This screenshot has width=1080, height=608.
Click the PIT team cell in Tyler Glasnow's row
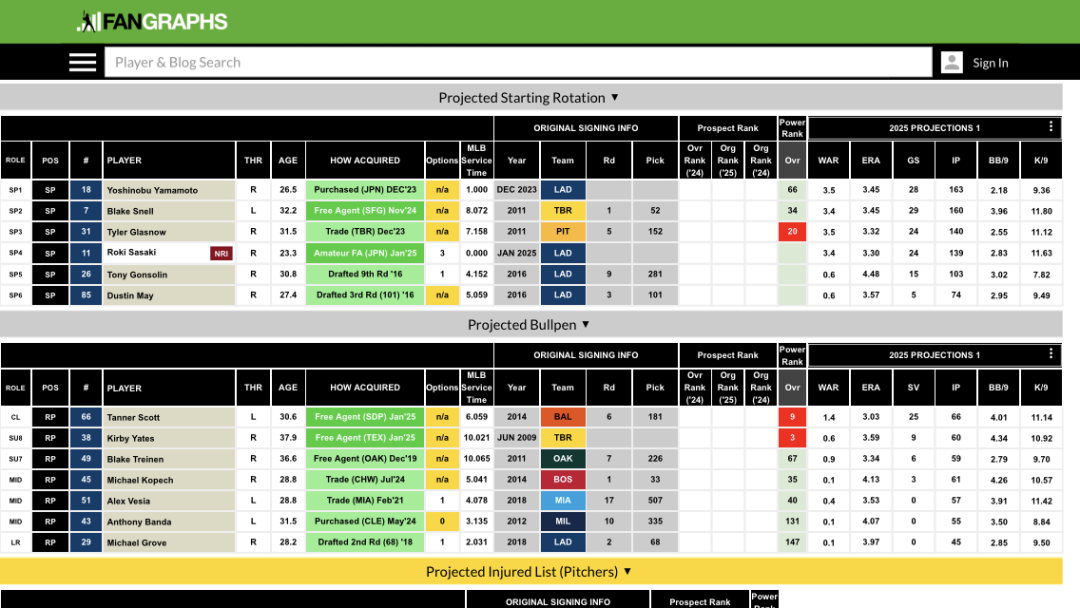click(x=563, y=231)
